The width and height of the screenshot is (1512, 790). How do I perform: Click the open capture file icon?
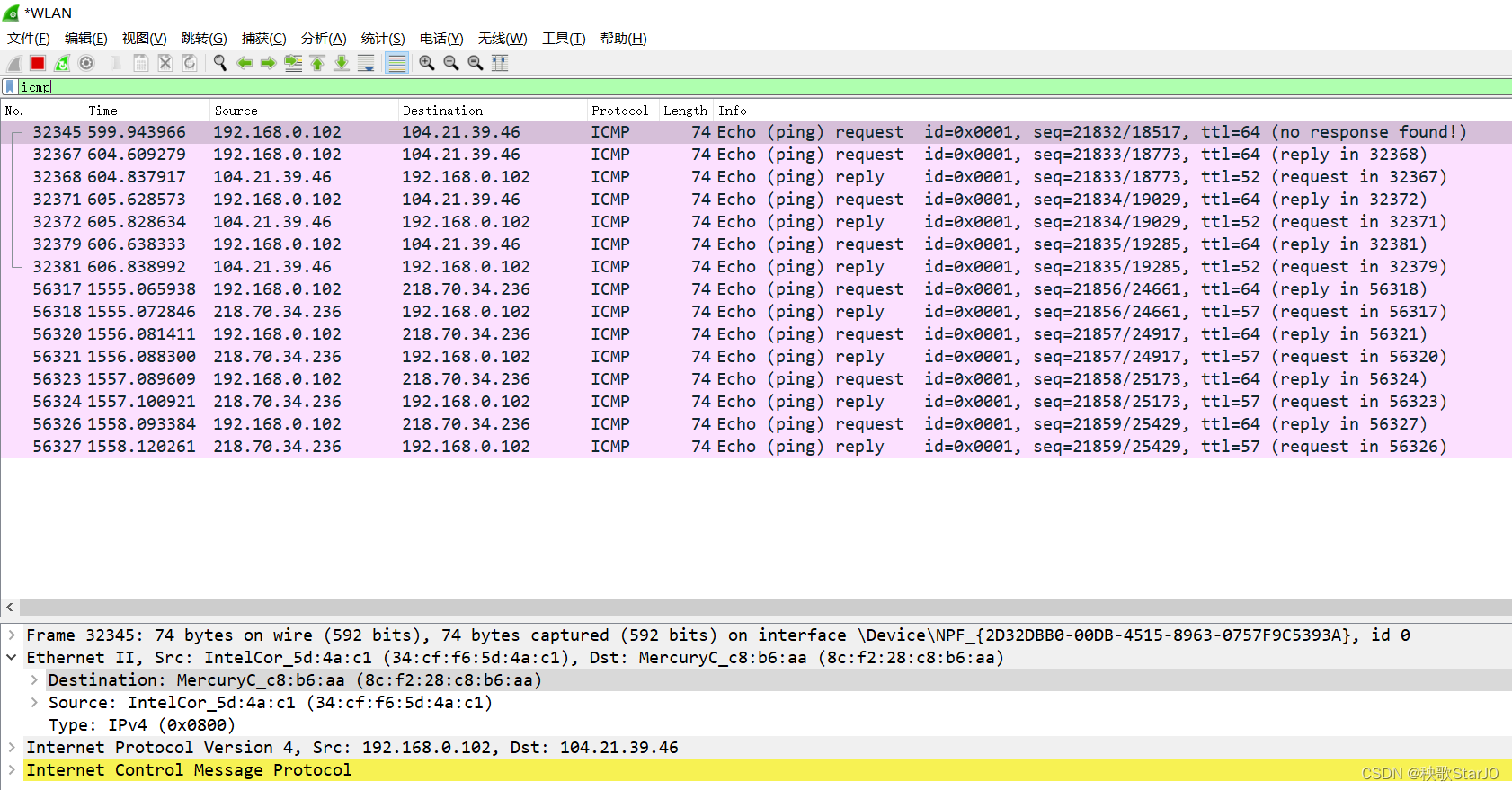pyautogui.click(x=116, y=63)
